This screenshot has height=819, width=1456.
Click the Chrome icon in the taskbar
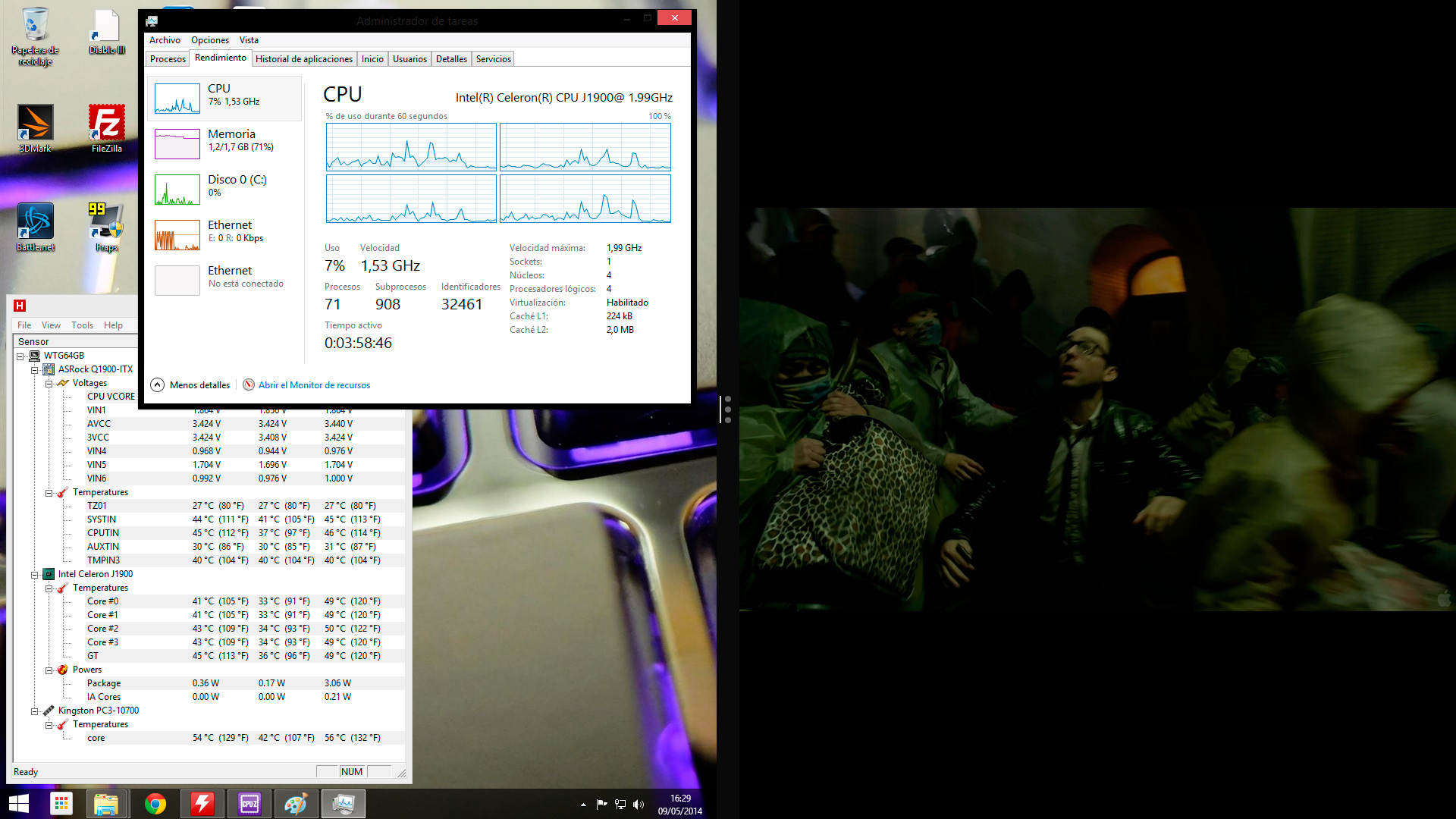coord(155,804)
